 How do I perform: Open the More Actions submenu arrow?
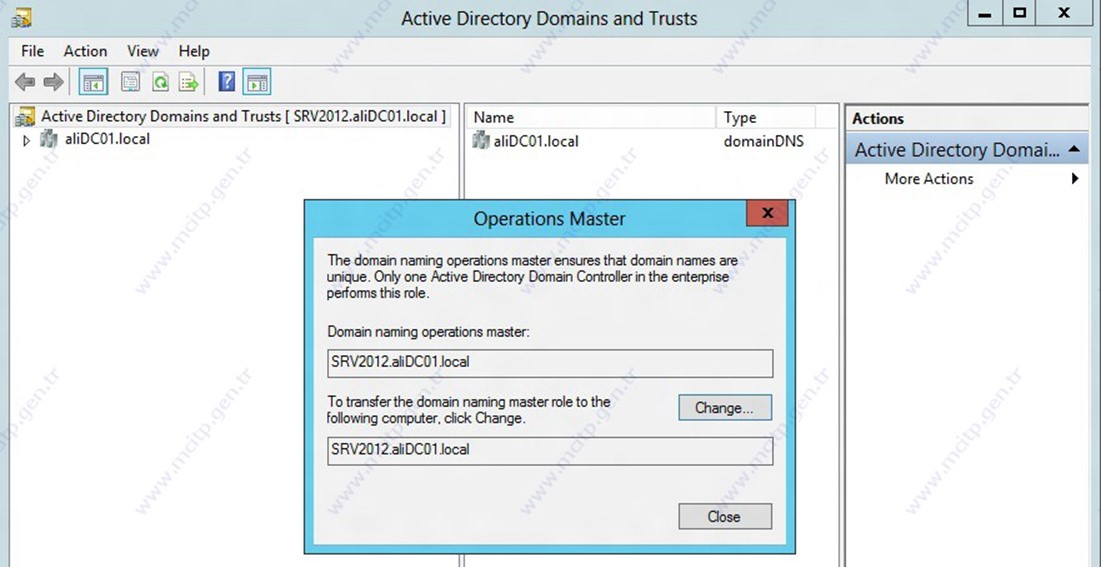point(1075,178)
